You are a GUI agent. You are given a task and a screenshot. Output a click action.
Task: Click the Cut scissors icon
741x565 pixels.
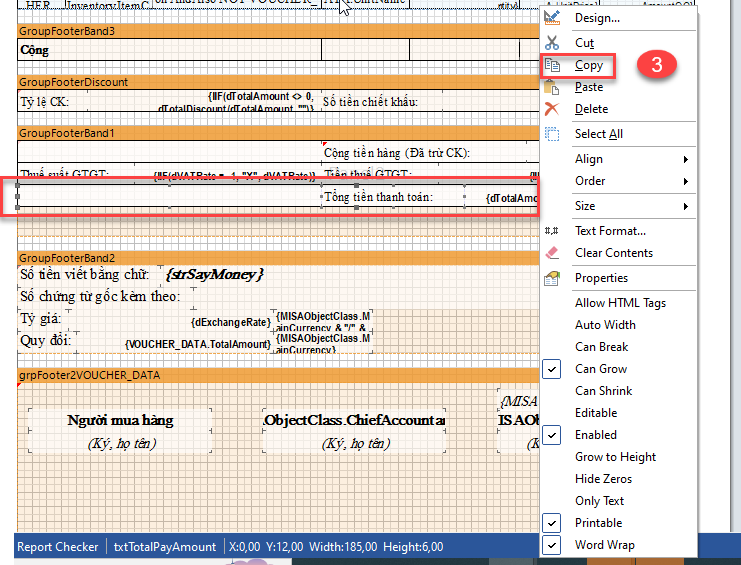pos(552,43)
